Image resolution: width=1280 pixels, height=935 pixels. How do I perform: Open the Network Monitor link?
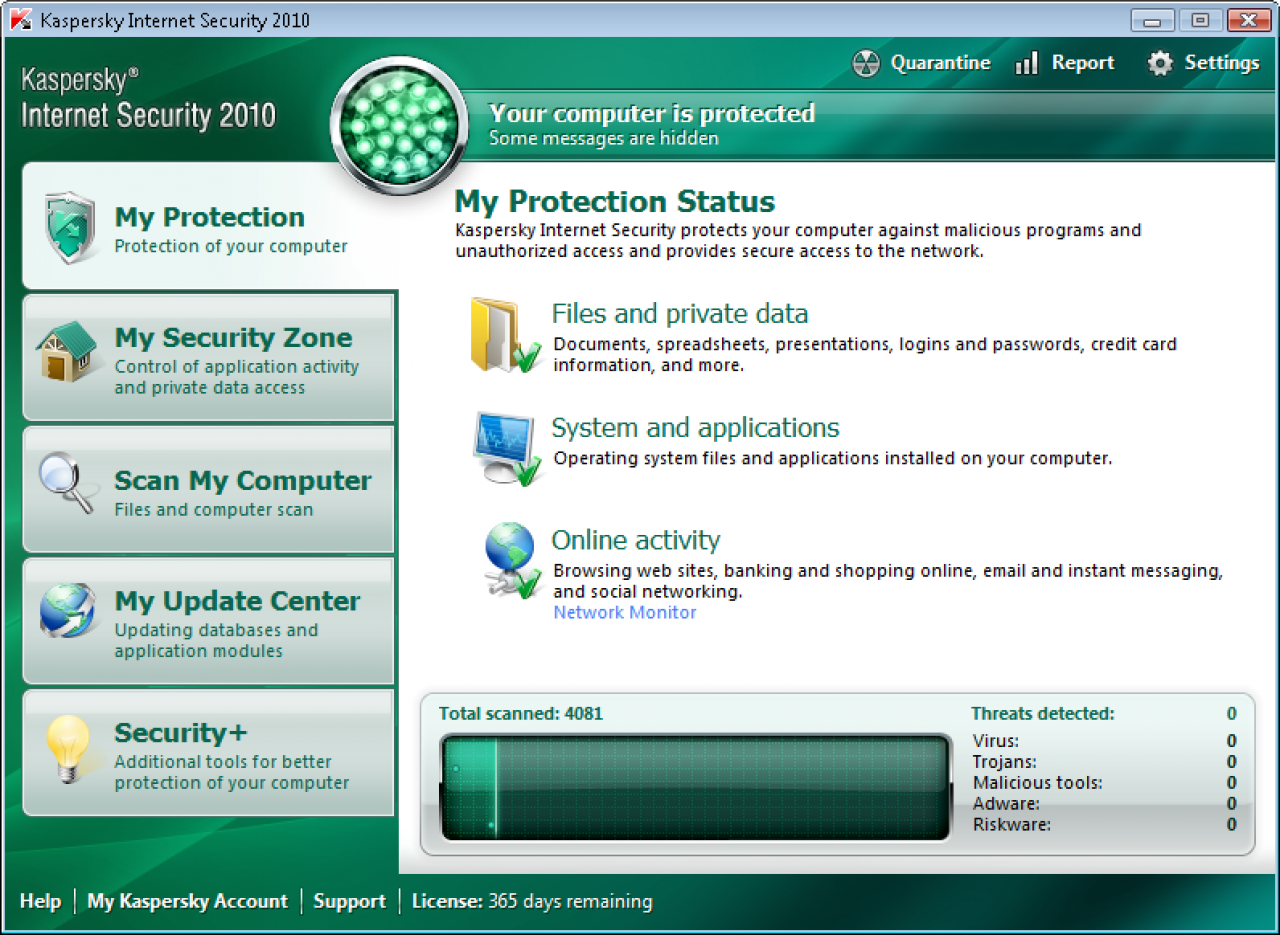click(625, 612)
